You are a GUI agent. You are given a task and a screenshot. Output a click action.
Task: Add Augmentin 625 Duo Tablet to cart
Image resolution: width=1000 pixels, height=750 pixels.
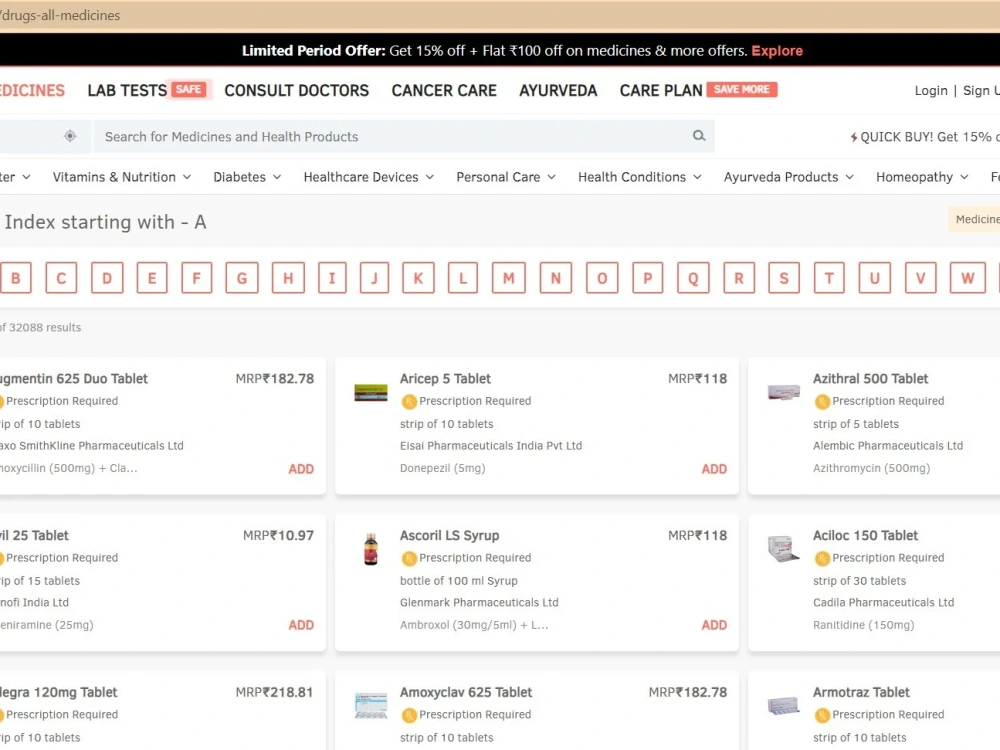point(301,469)
